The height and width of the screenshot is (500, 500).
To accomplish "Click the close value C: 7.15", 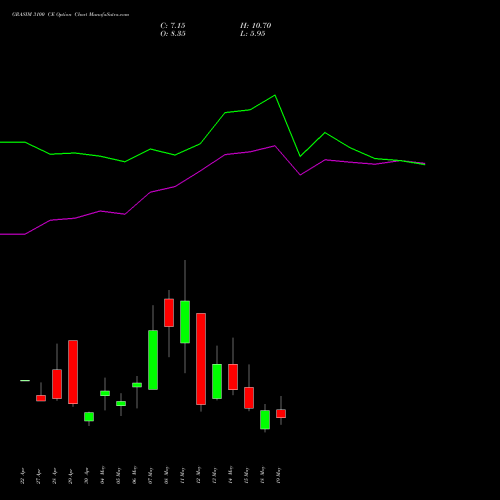I will (173, 26).
